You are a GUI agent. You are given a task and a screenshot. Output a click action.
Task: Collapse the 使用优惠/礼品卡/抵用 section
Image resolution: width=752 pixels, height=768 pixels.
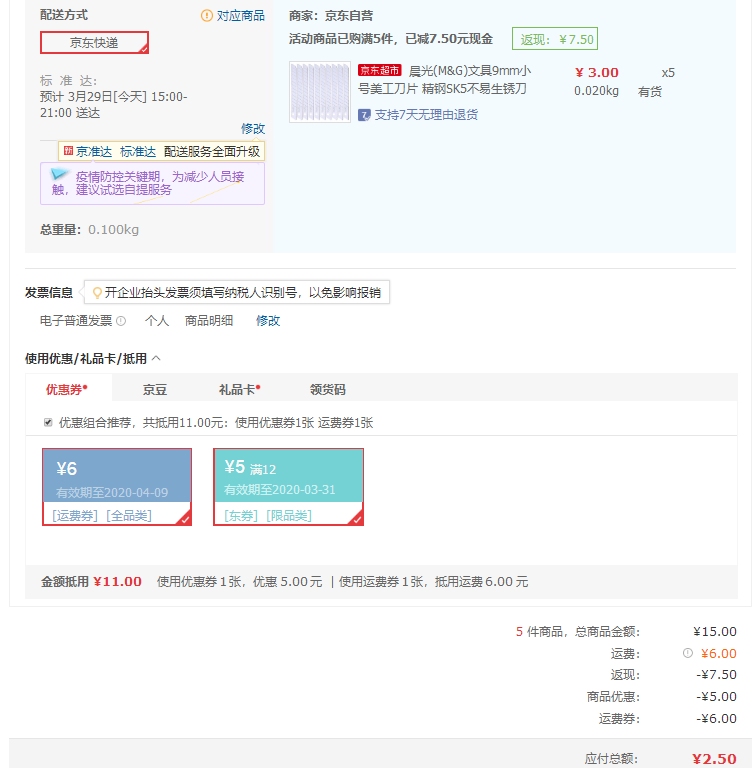tap(156, 359)
